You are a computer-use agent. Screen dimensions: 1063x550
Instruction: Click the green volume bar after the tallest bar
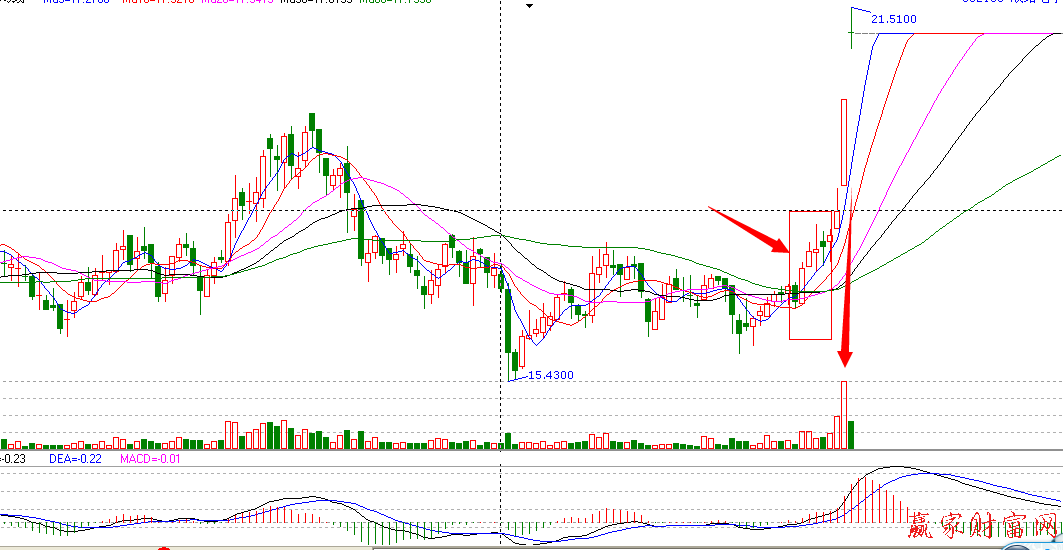click(851, 435)
